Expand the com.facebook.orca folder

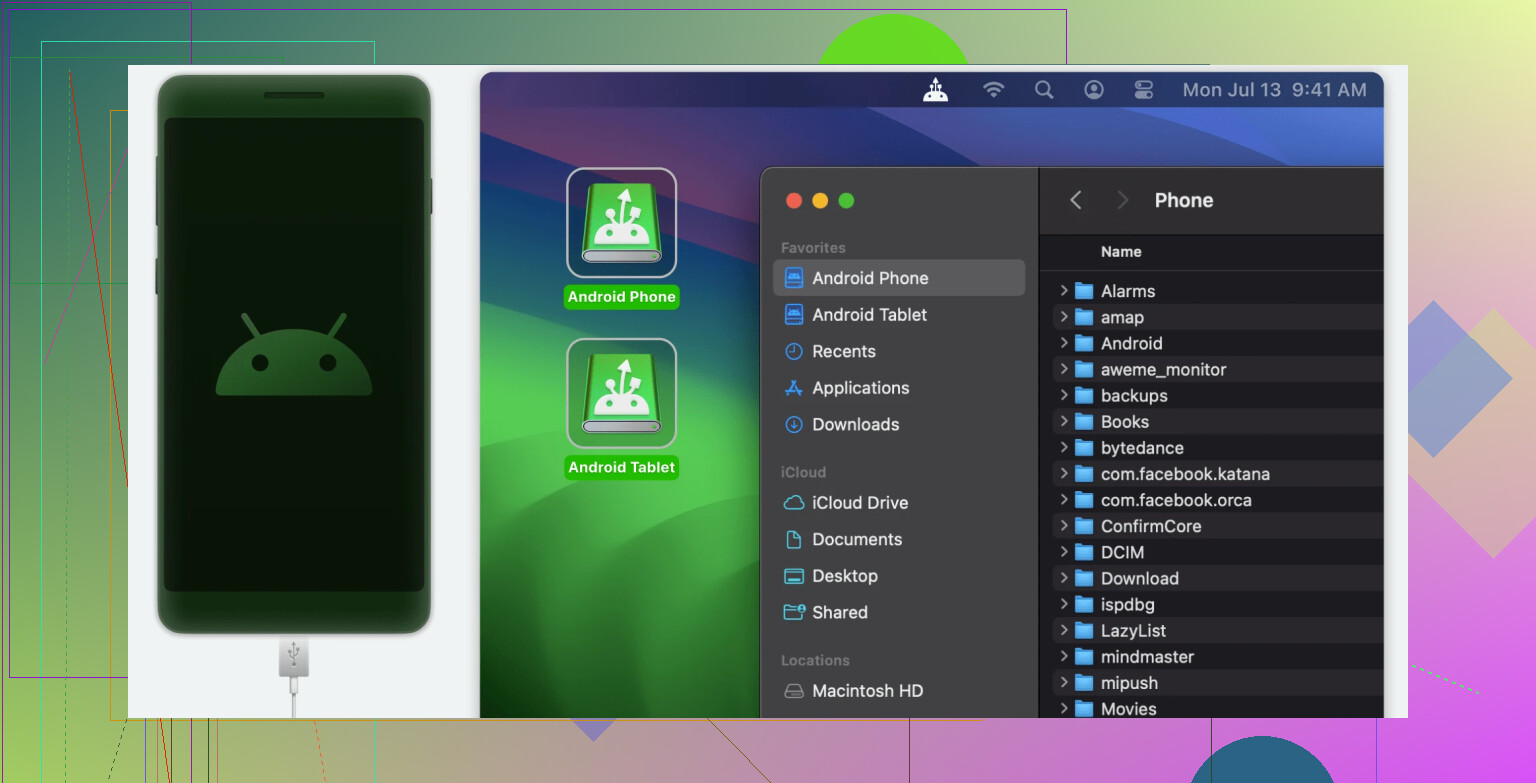[1064, 500]
